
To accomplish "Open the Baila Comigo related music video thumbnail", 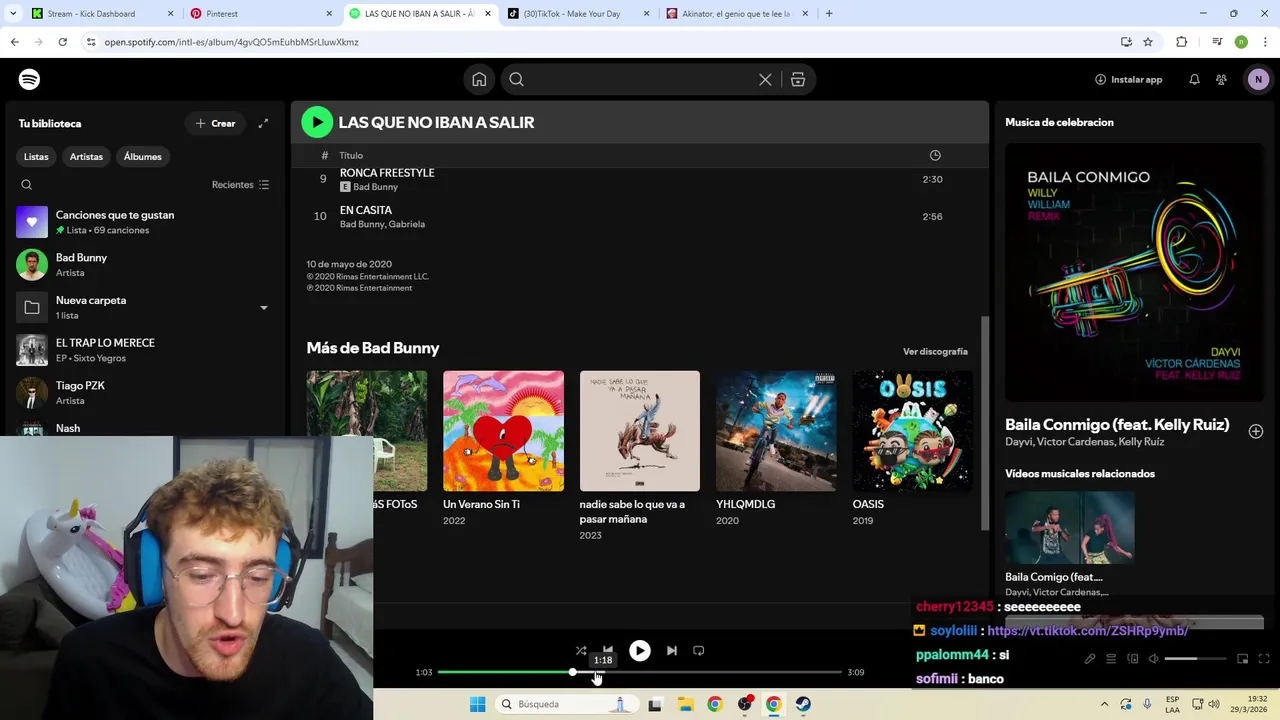I will point(1070,528).
